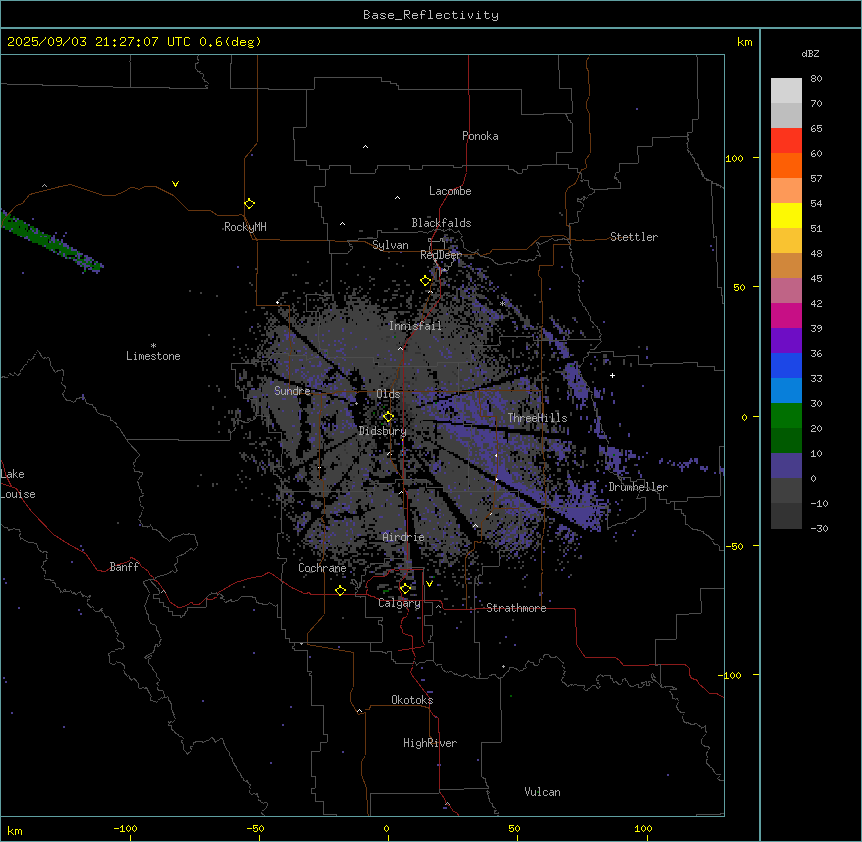Select the Calgary city label

pos(399,603)
